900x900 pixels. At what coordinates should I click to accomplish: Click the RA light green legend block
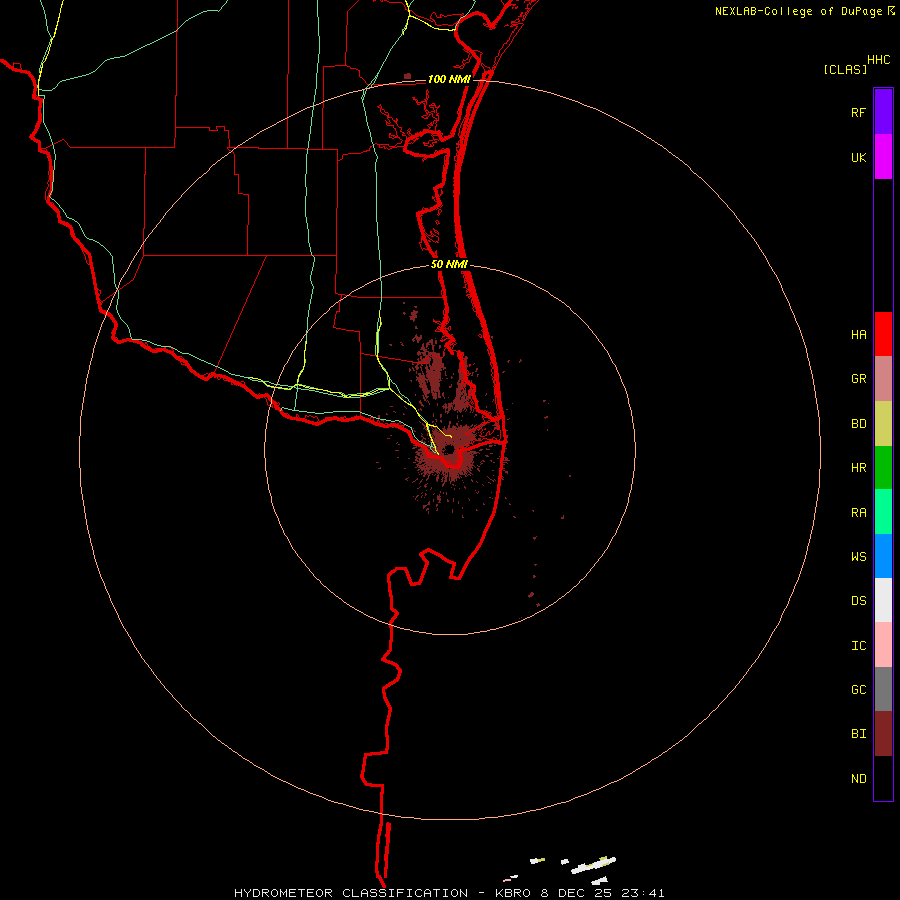tap(883, 512)
